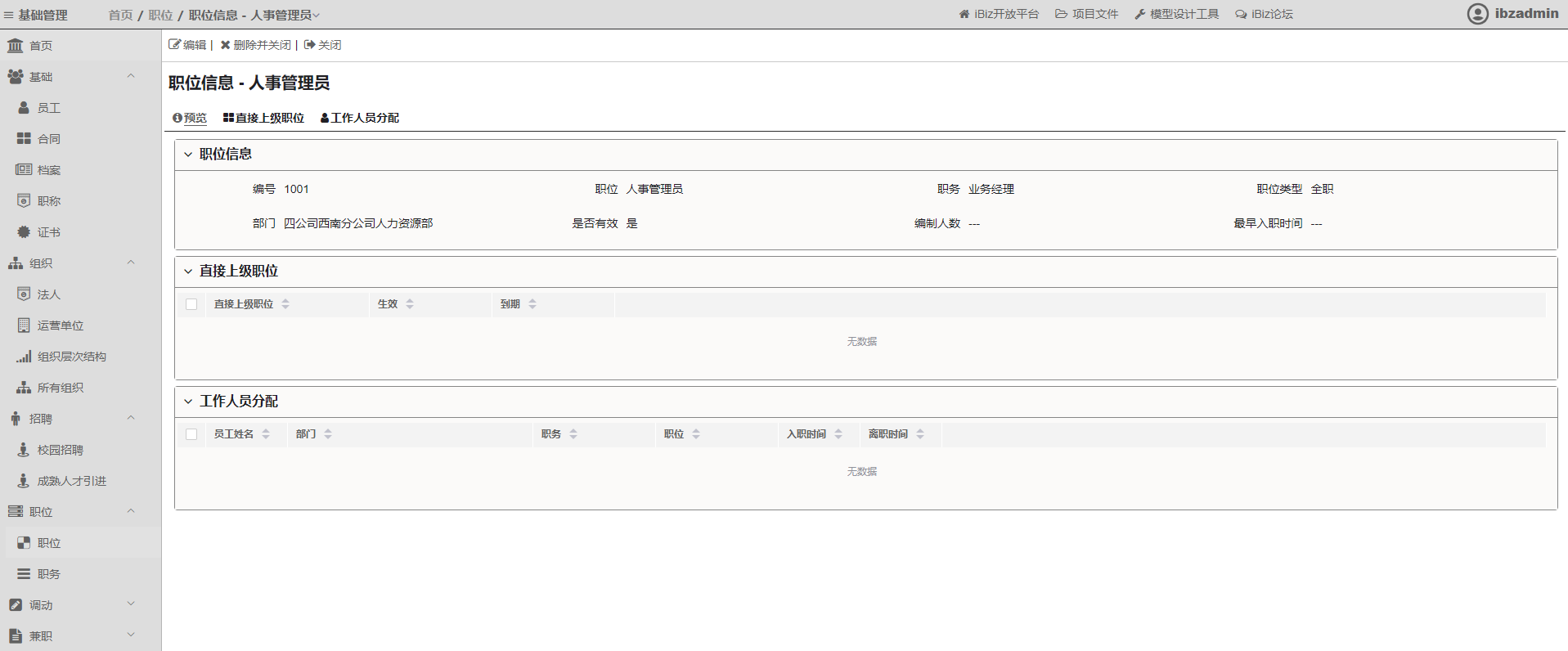Click the 编号 value 1001
Image resolution: width=1568 pixels, height=651 pixels.
pos(296,189)
